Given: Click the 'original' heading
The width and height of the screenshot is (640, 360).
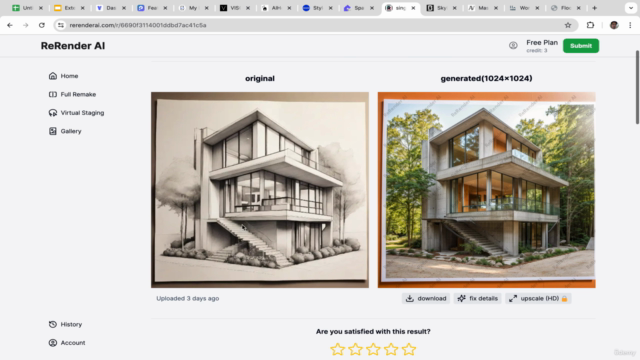Looking at the screenshot, I should [260, 78].
